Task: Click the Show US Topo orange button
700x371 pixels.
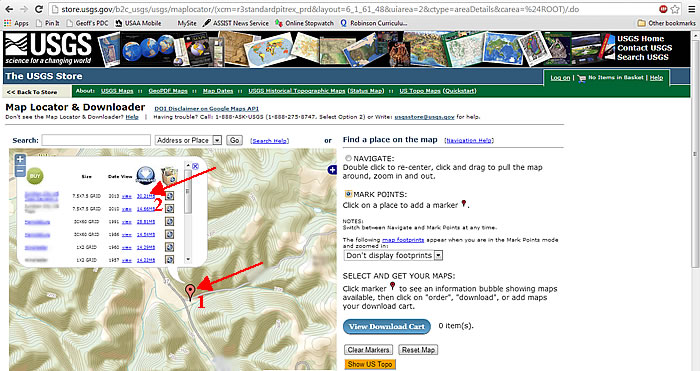Action: coord(370,364)
